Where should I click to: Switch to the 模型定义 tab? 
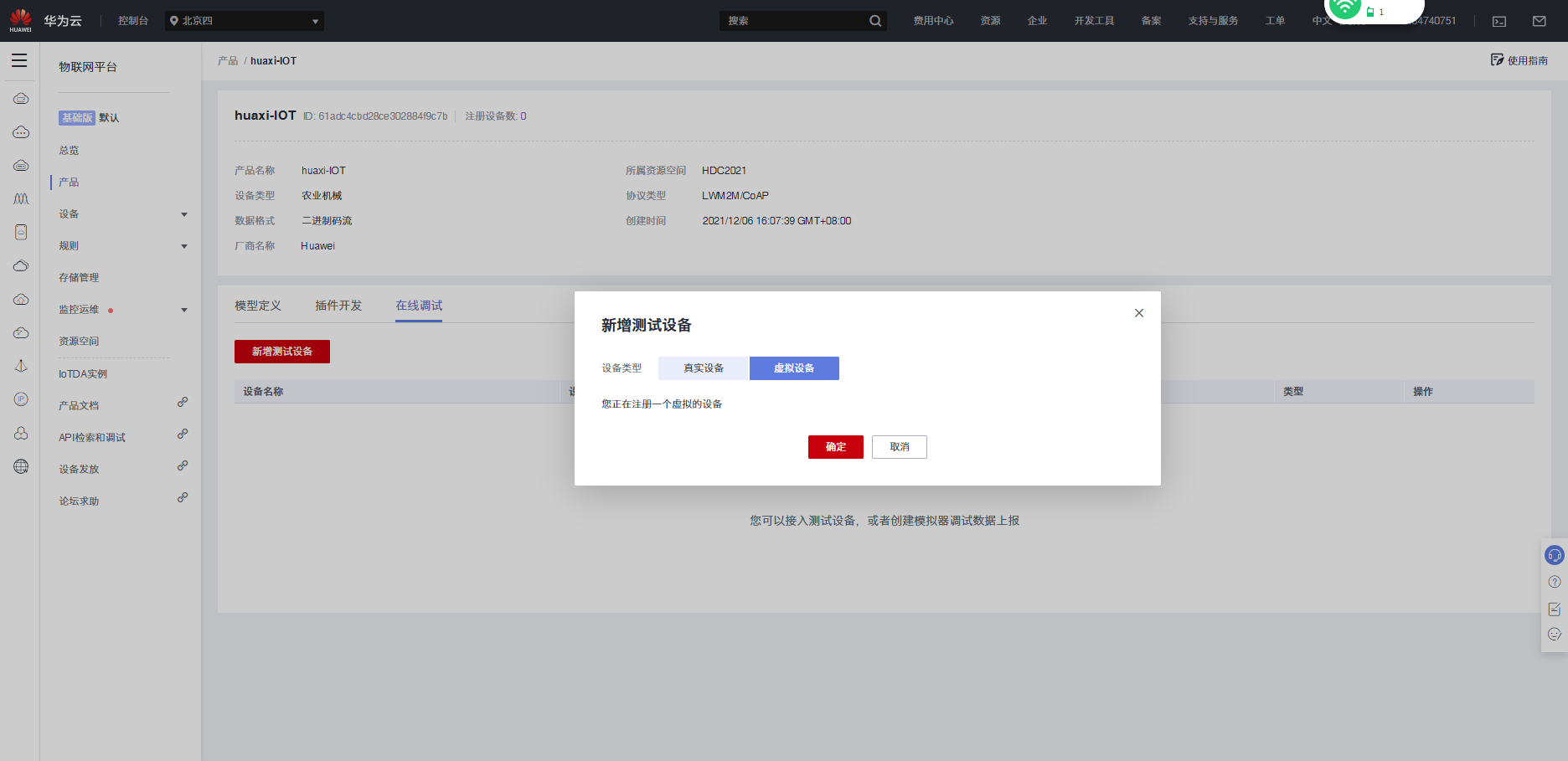(x=258, y=306)
